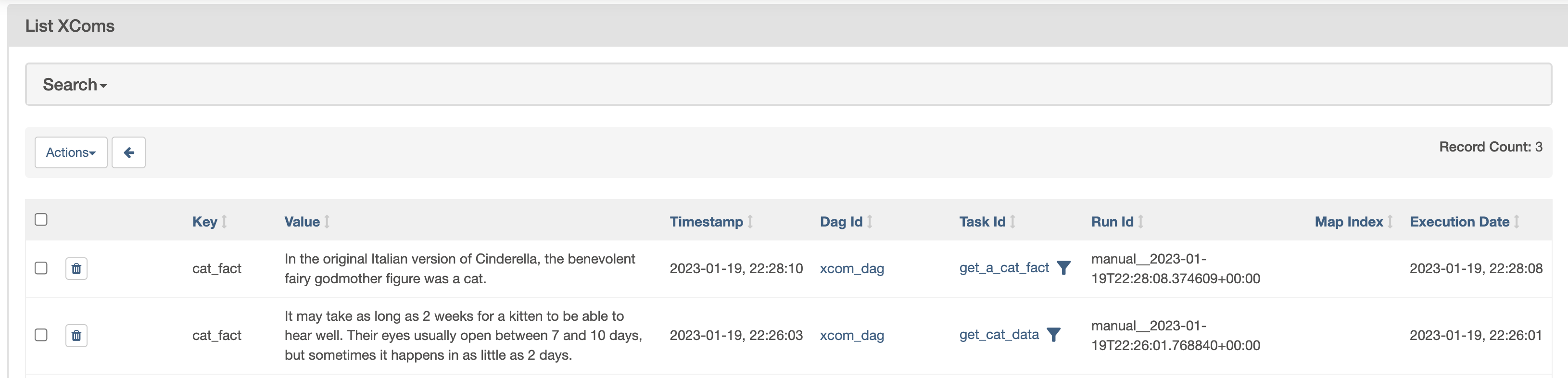The image size is (1568, 378).
Task: Delete the kitten hearing cat_fact record
Action: click(76, 335)
